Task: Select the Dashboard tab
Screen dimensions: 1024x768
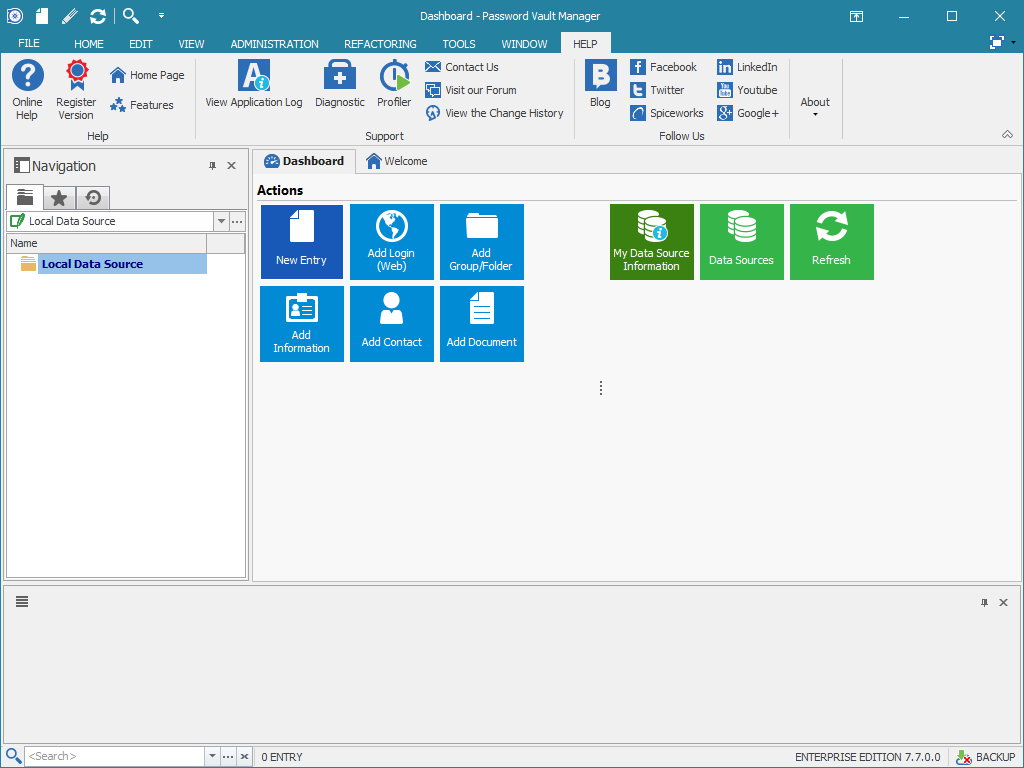Action: tap(304, 161)
